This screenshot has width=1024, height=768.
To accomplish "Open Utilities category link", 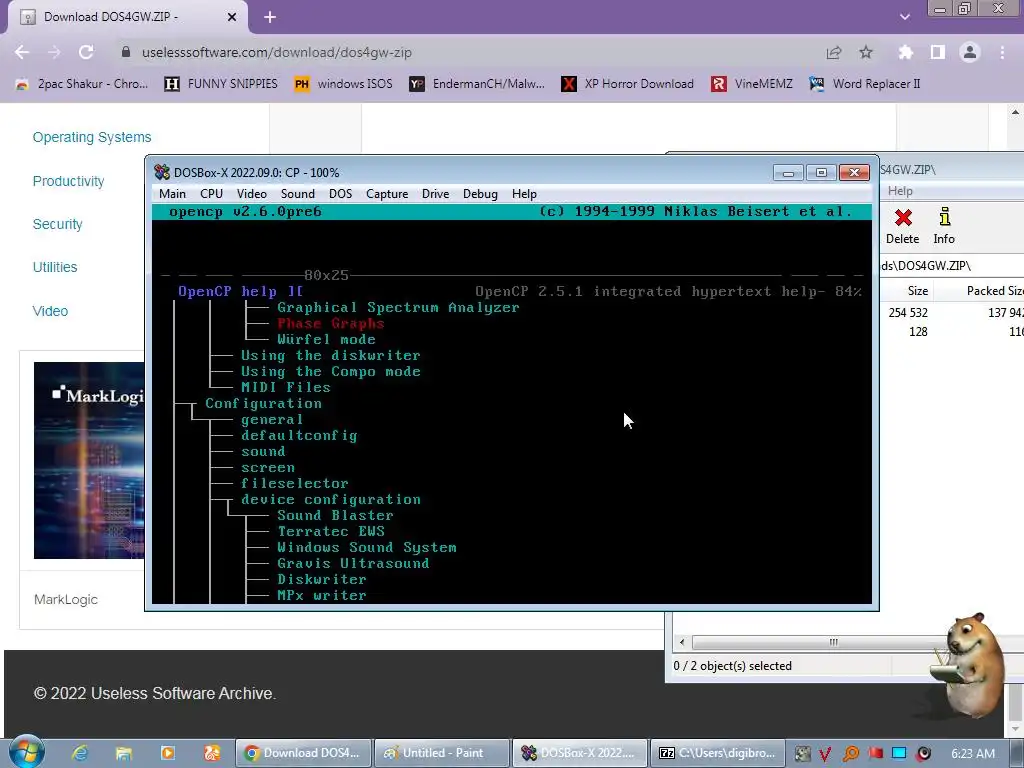I will [x=55, y=267].
